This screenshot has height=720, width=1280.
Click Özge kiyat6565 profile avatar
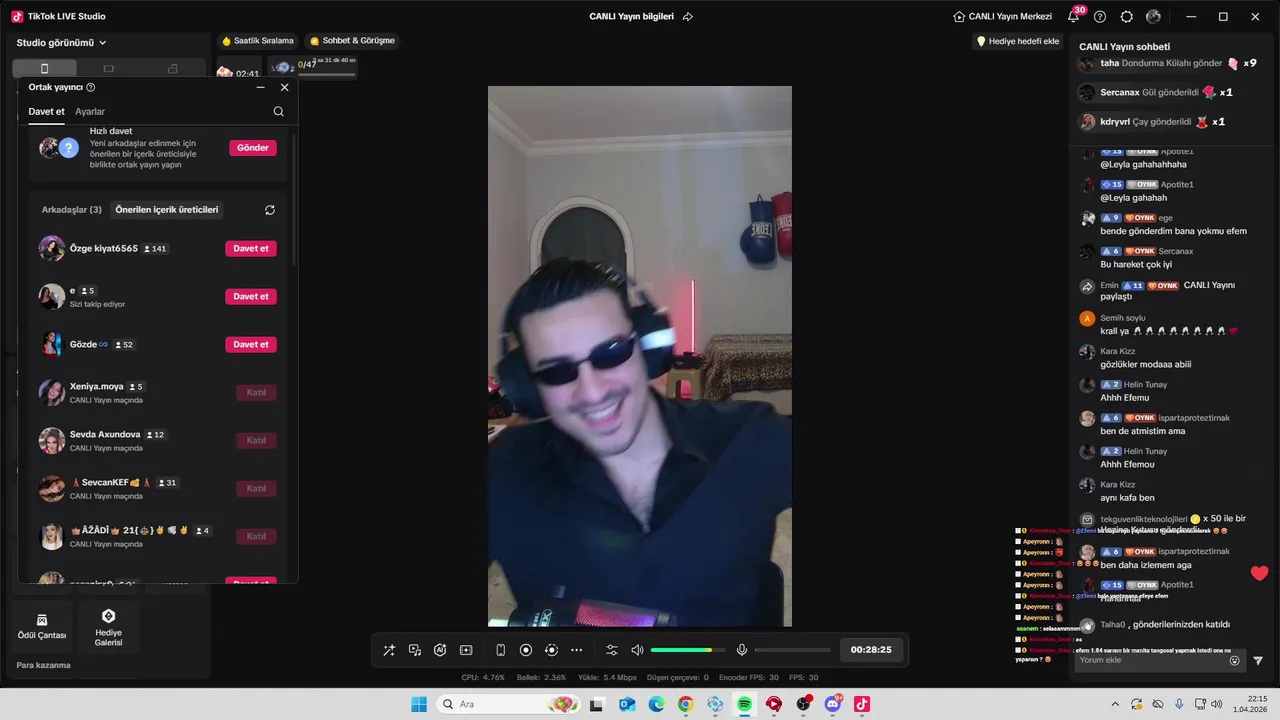(x=52, y=249)
